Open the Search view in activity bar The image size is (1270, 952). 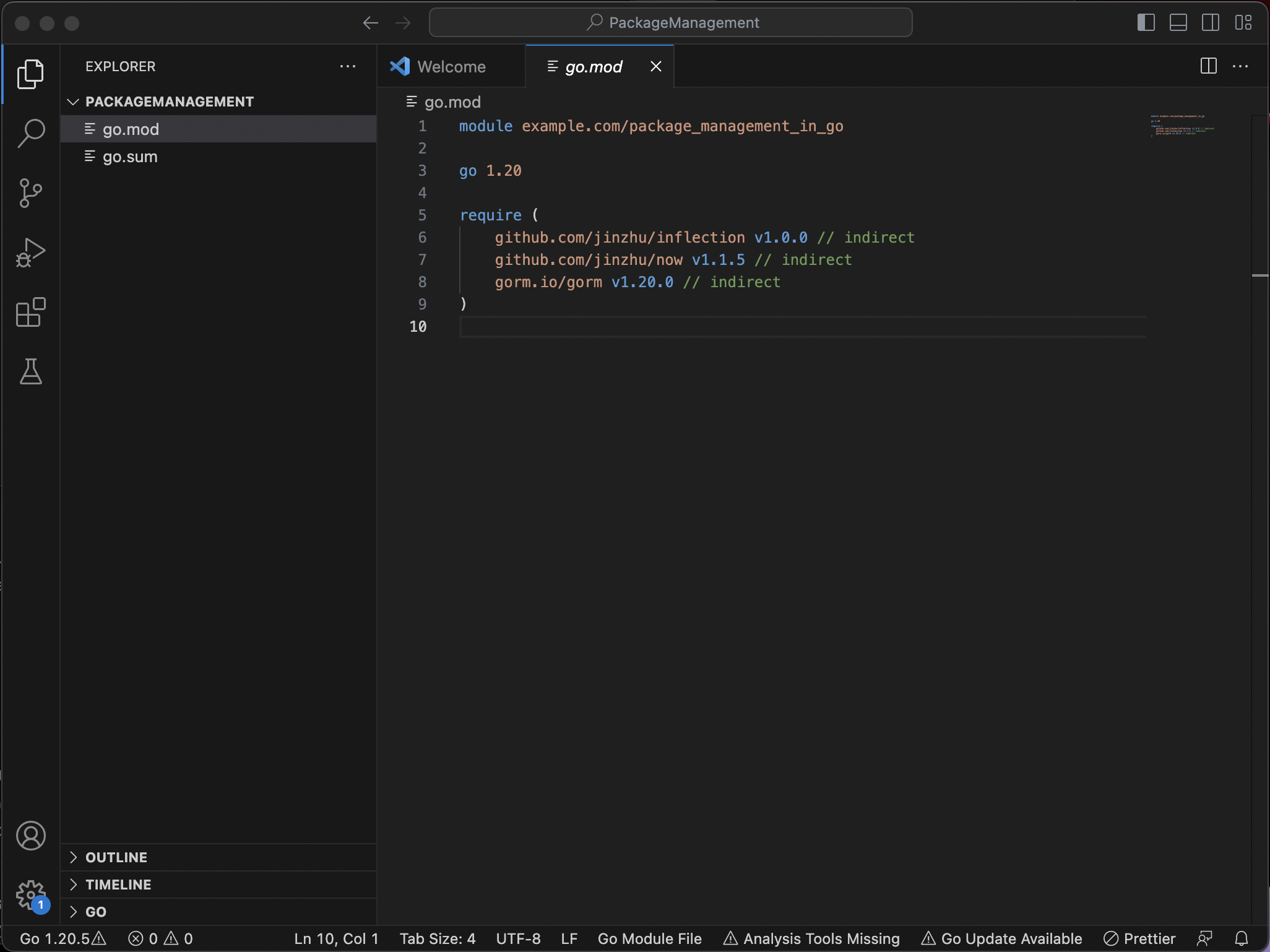click(30, 133)
